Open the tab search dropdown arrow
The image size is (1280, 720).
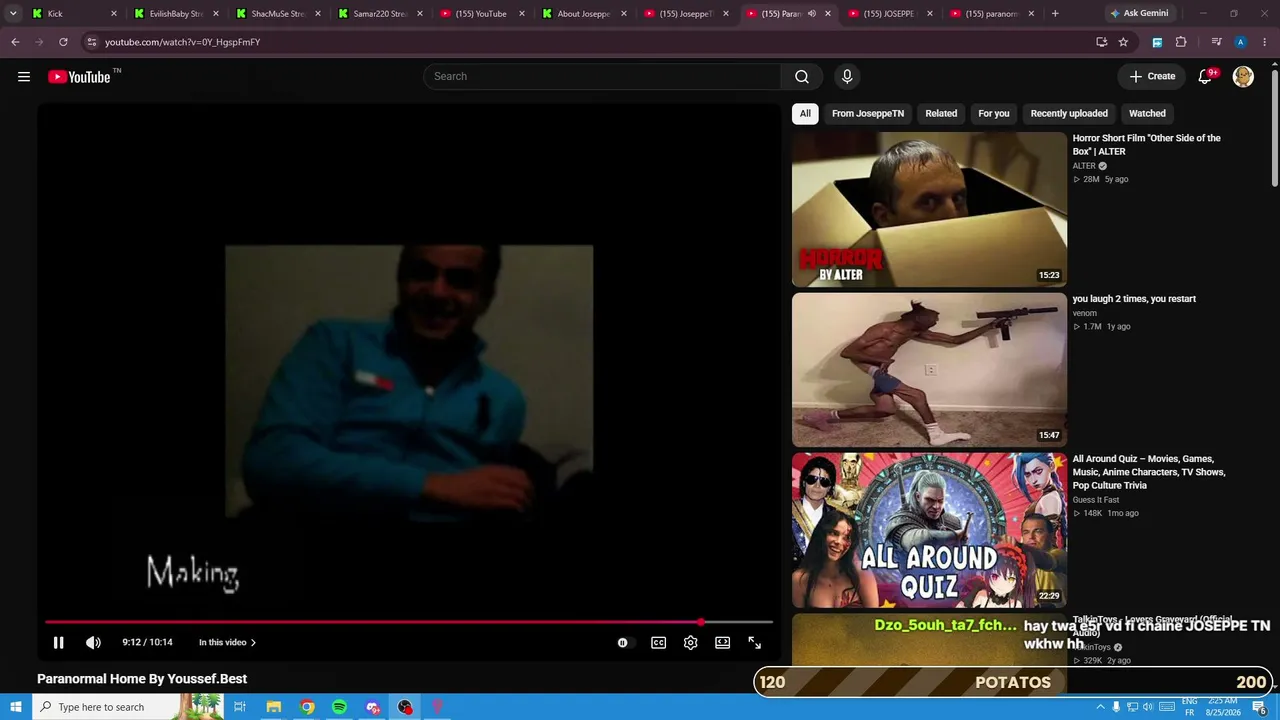13,14
